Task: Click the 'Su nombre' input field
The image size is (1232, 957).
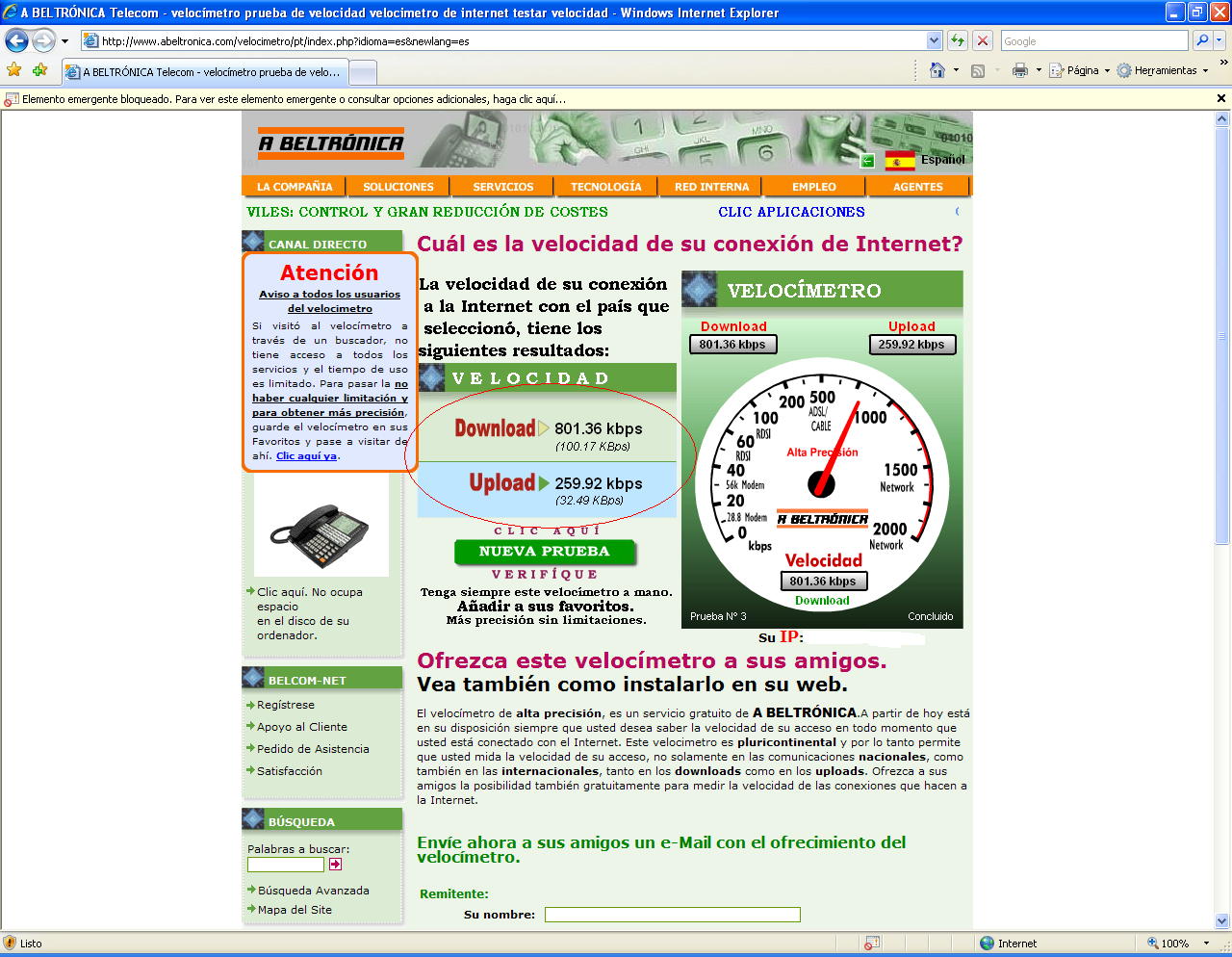Action: [x=673, y=915]
